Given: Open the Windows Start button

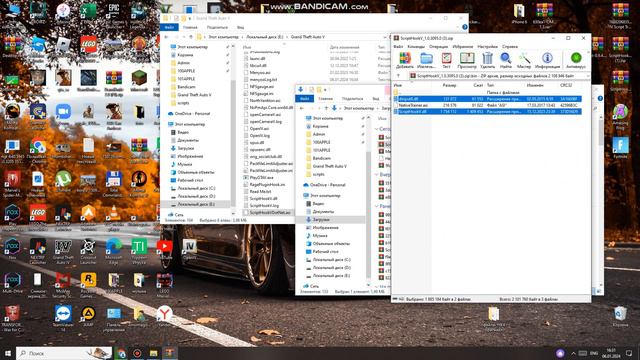Looking at the screenshot, I should tap(7, 353).
